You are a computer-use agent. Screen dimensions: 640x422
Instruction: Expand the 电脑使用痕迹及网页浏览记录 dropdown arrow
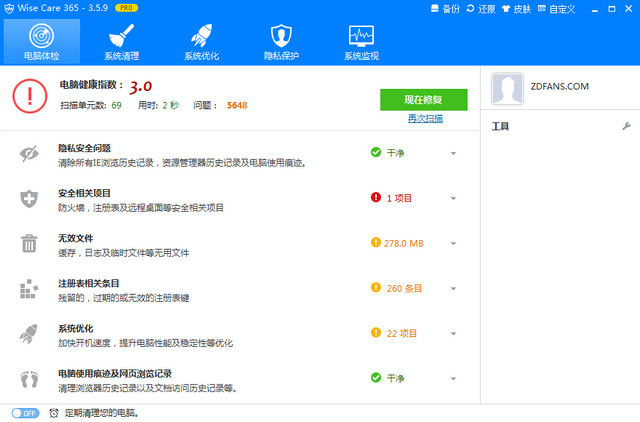[453, 379]
